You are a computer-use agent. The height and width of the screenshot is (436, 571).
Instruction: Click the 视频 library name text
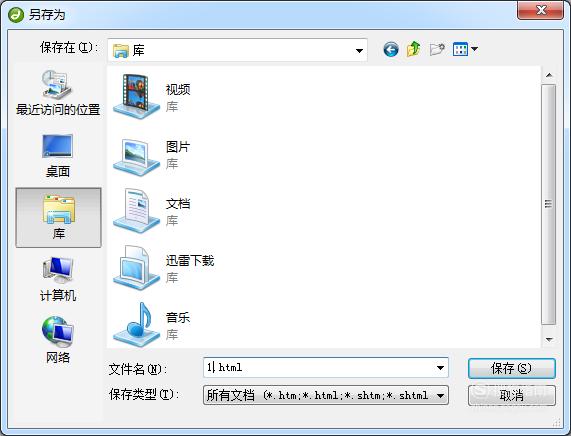[178, 89]
